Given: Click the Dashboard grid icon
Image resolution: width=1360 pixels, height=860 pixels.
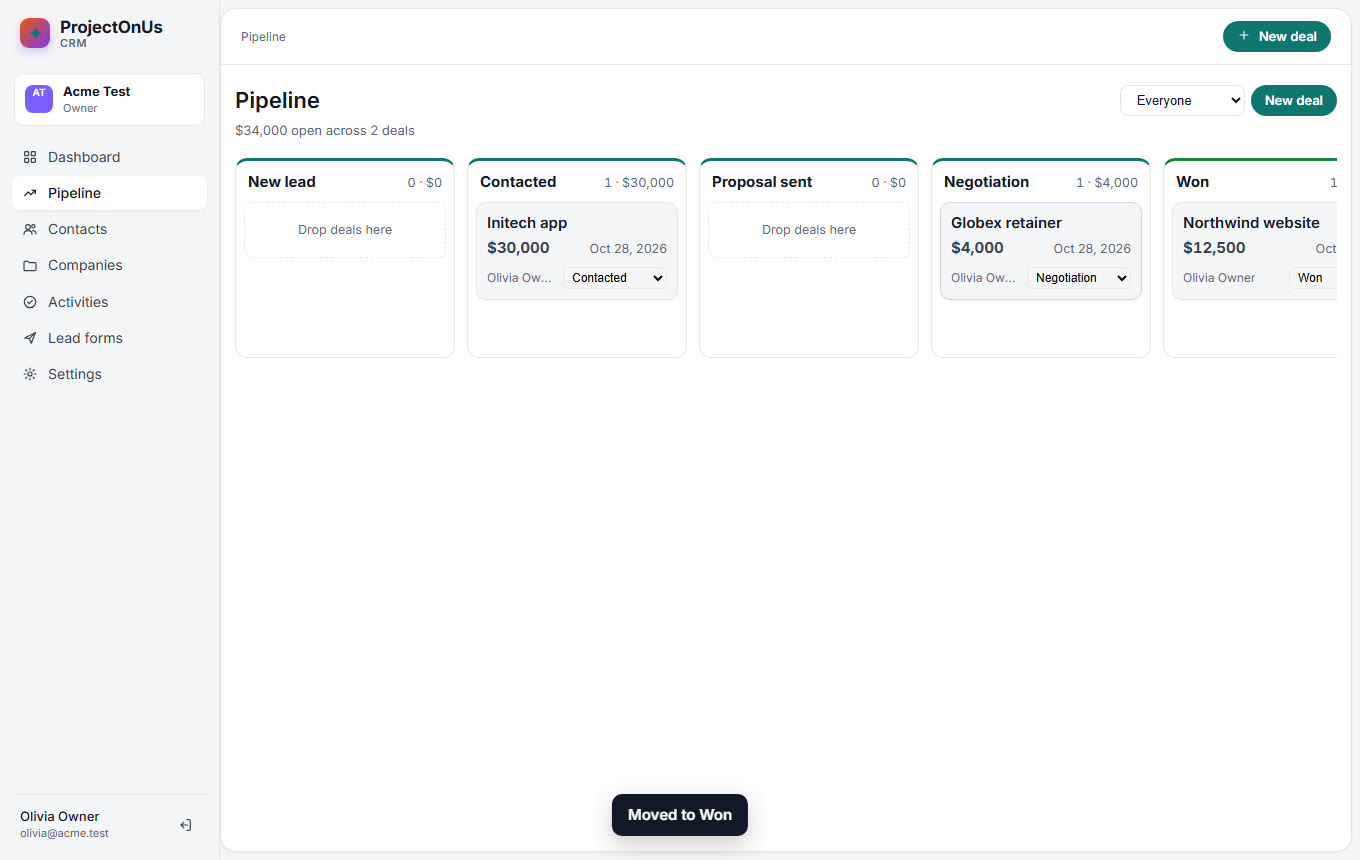Looking at the screenshot, I should click(30, 157).
